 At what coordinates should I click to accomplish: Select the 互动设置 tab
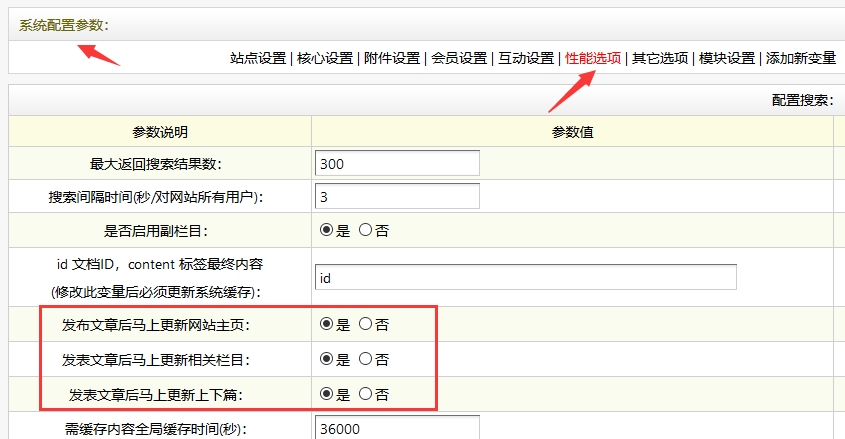pyautogui.click(x=526, y=58)
